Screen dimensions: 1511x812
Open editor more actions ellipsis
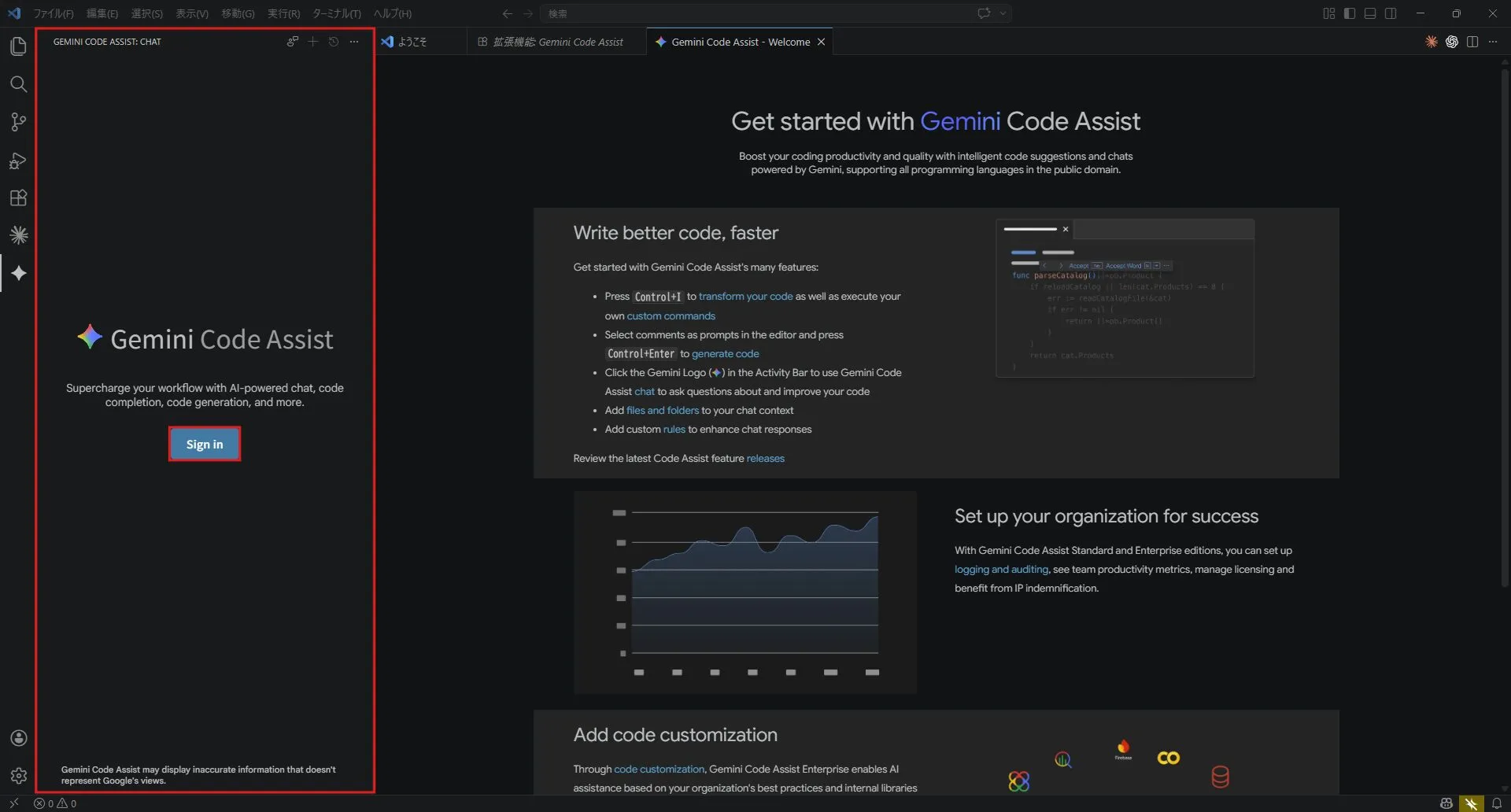[1493, 42]
